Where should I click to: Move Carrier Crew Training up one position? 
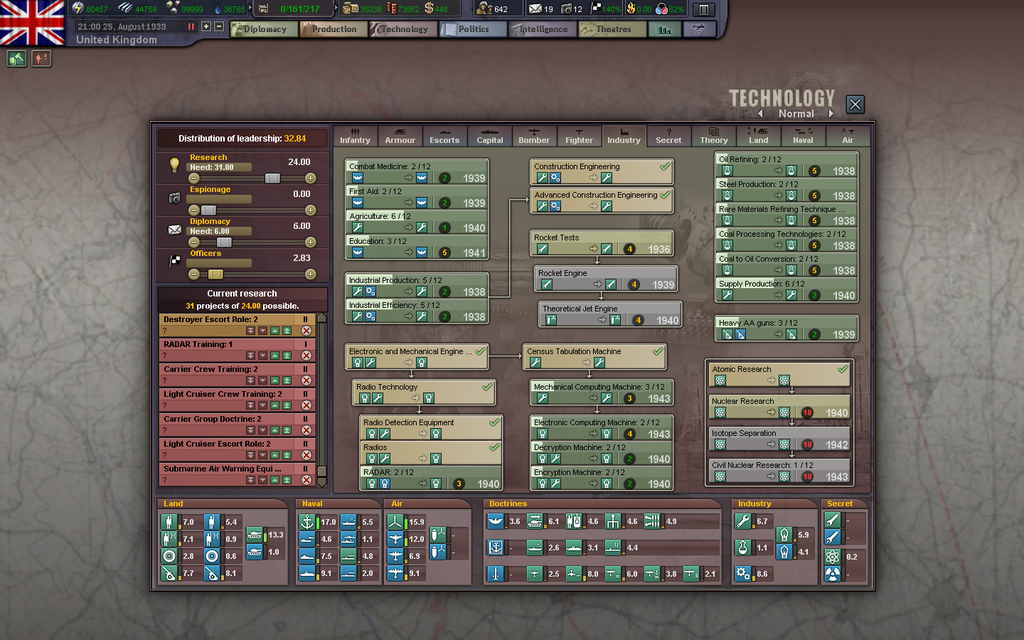(x=275, y=380)
